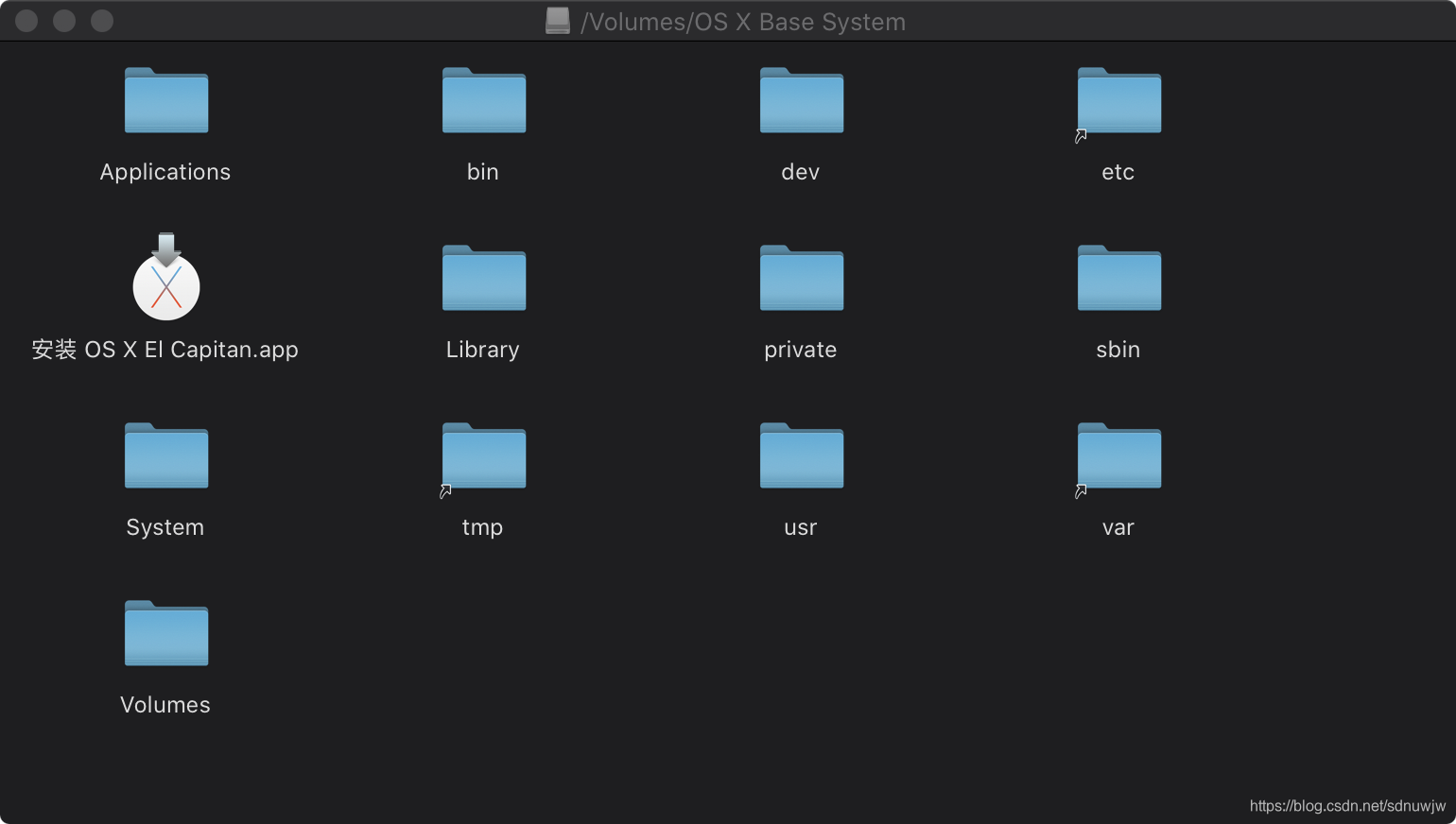Select the bin folder icon
Screen dimensions: 1456x824
pos(484,100)
